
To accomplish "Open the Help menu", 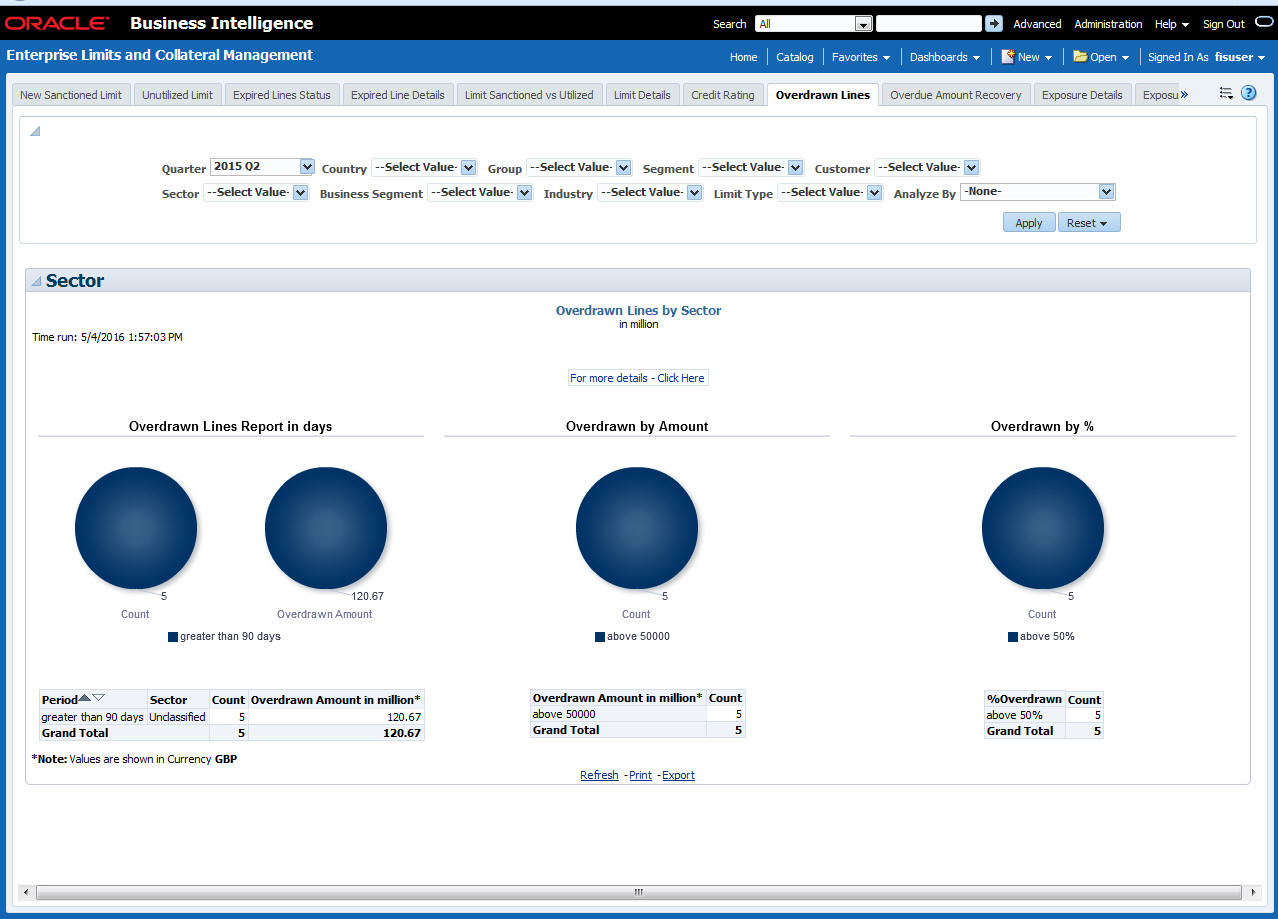I will click(x=1171, y=24).
